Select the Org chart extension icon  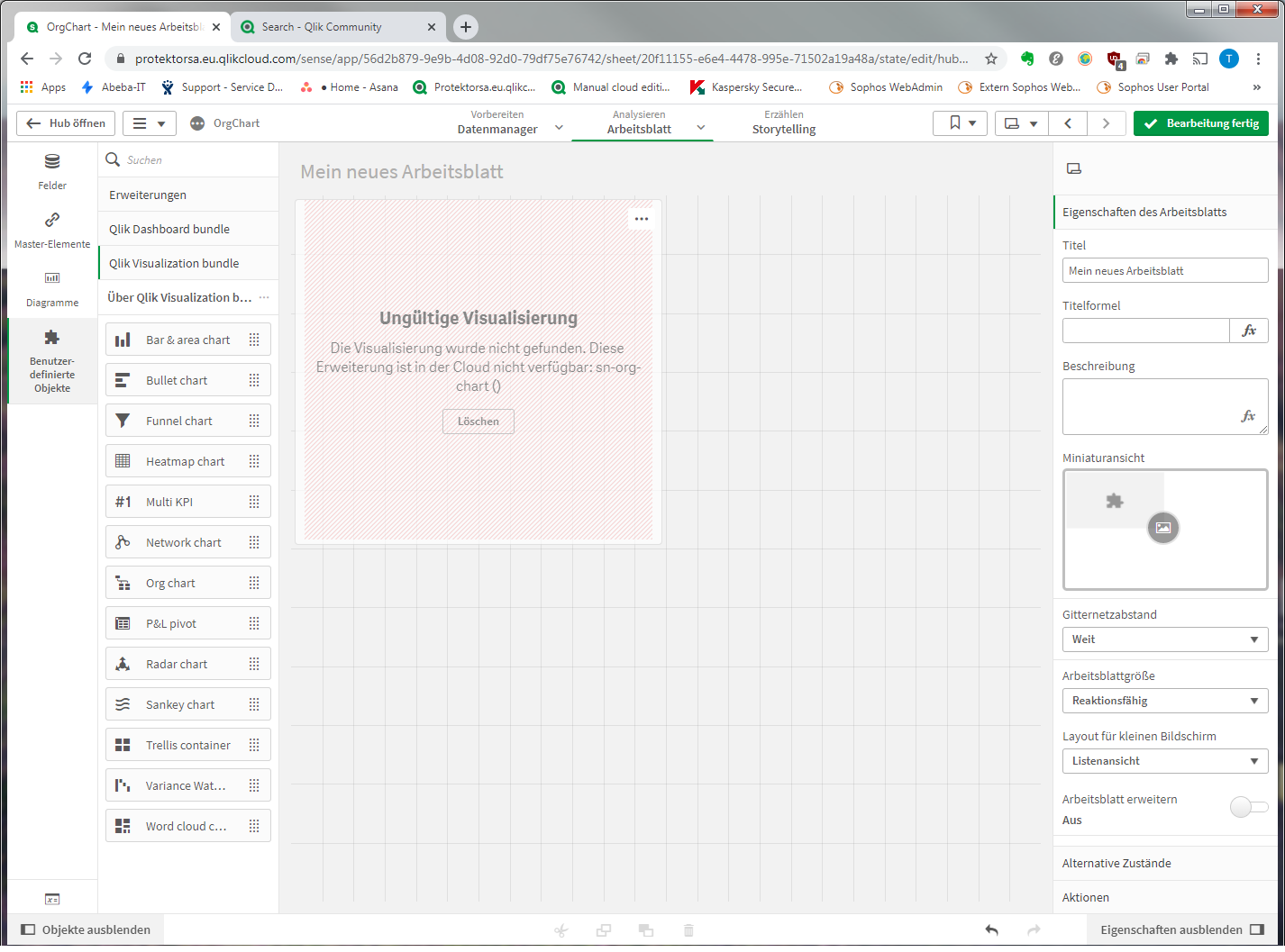point(123,582)
